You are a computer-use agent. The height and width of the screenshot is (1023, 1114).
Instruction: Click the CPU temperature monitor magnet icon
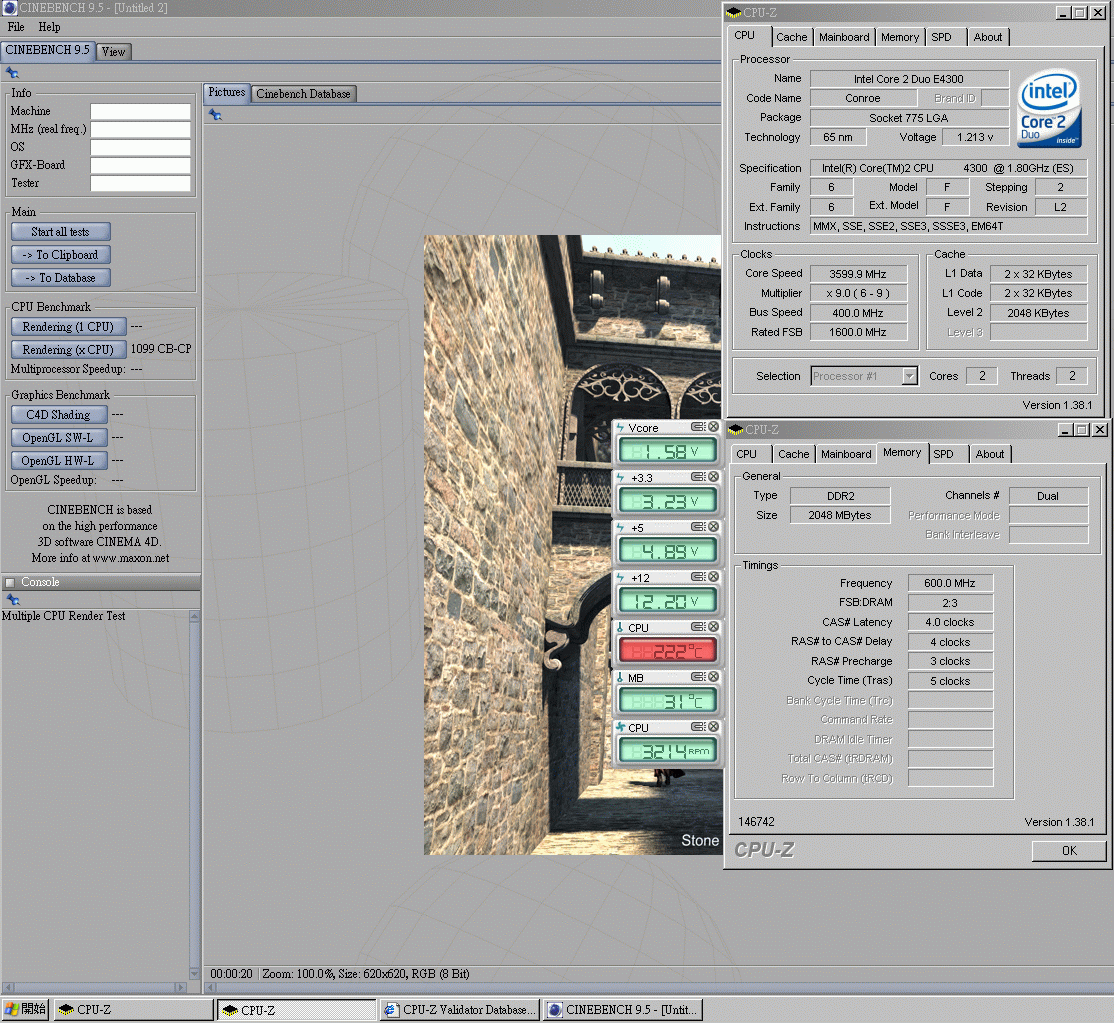[x=698, y=627]
